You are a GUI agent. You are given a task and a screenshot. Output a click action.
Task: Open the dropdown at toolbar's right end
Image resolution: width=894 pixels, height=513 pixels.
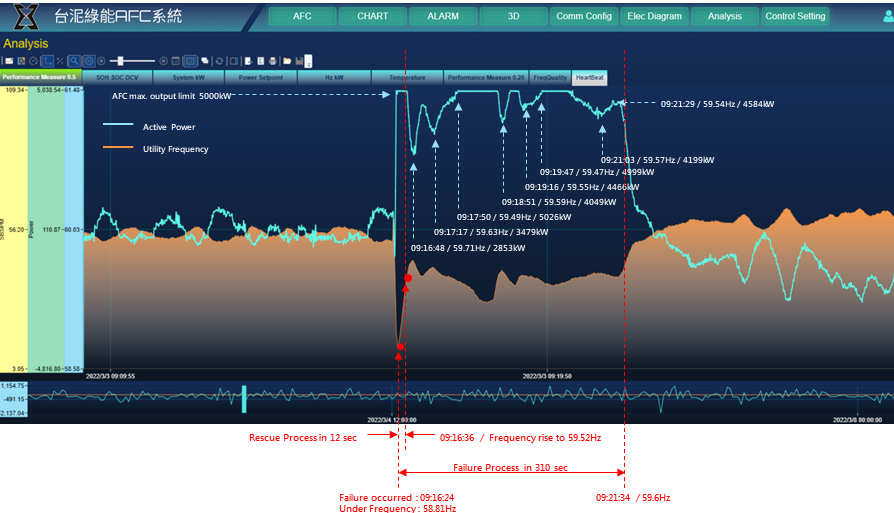point(309,61)
